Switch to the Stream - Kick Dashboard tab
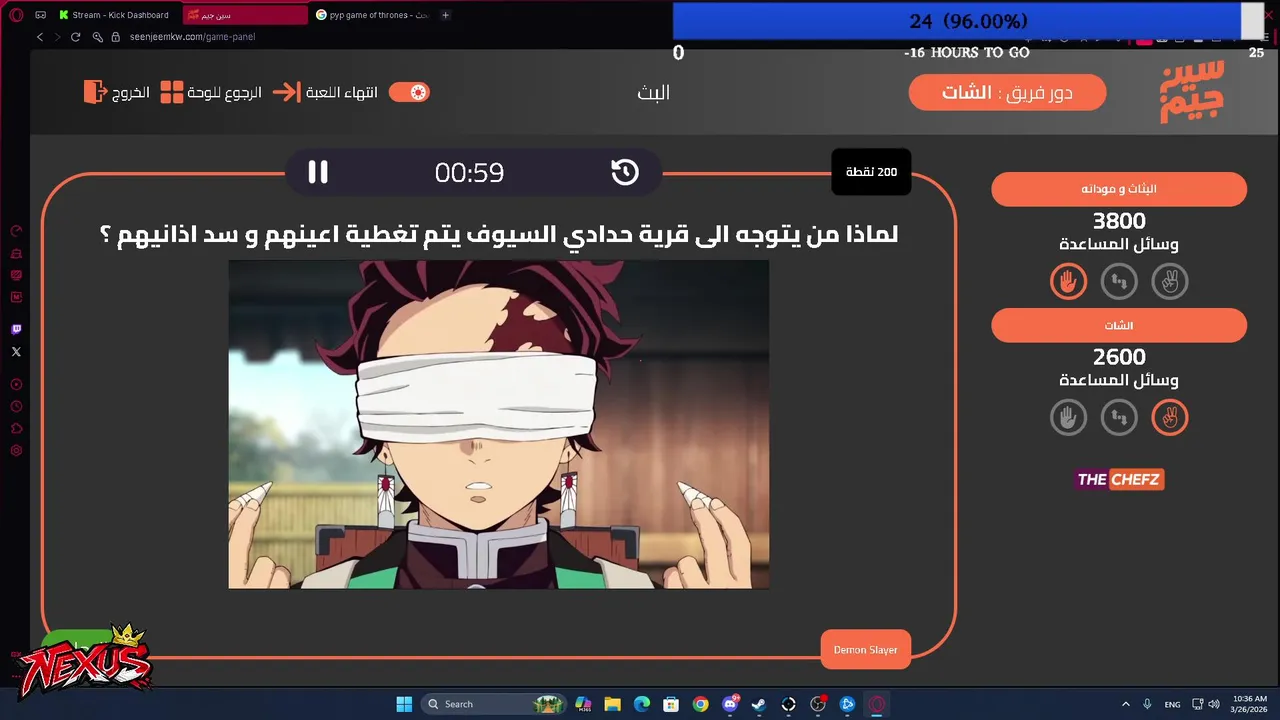The height and width of the screenshot is (720, 1280). (116, 15)
